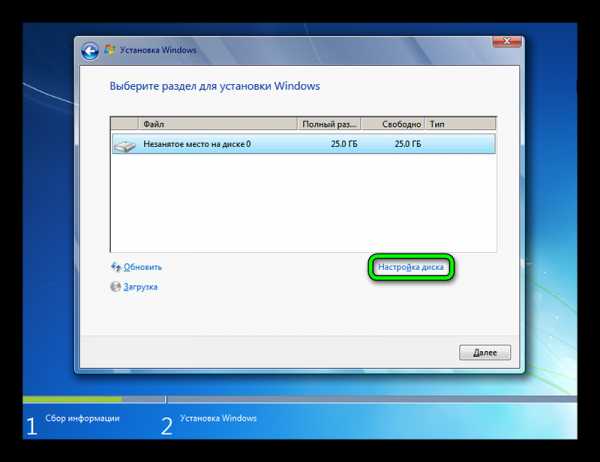Screen dimensions: 600x462
Task: Sort by the Тип column header
Action: click(x=461, y=124)
